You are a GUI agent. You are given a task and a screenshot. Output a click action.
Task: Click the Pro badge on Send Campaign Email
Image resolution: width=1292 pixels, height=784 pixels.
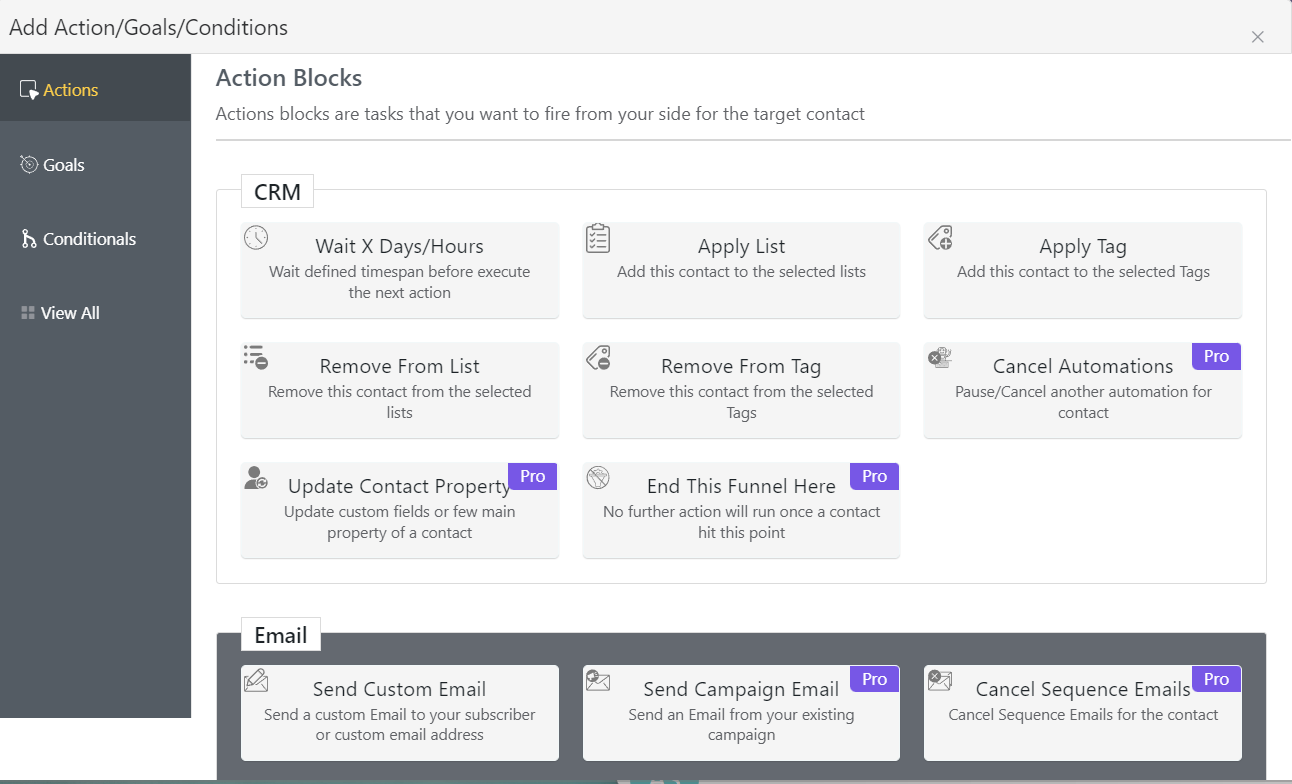pos(875,679)
